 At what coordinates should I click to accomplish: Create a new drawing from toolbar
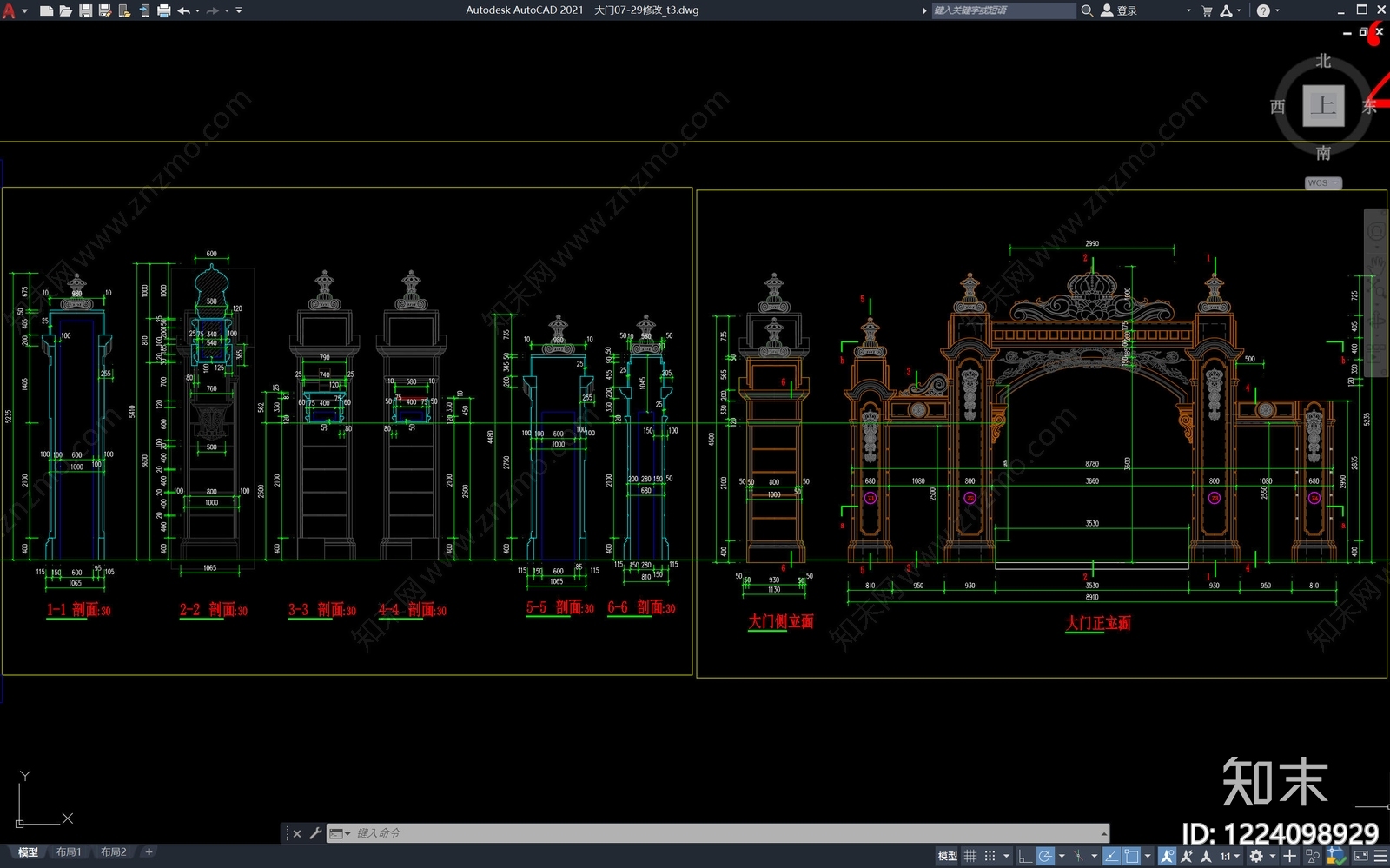[46, 10]
